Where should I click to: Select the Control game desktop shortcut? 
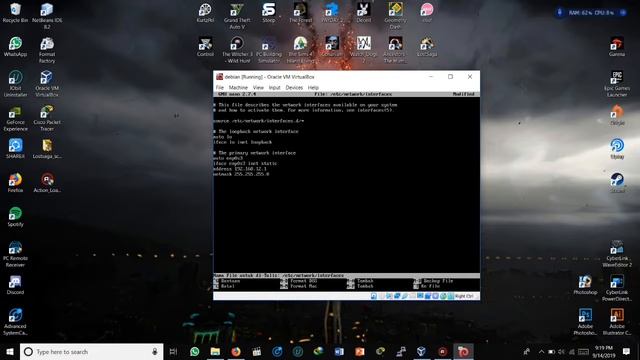205,47
